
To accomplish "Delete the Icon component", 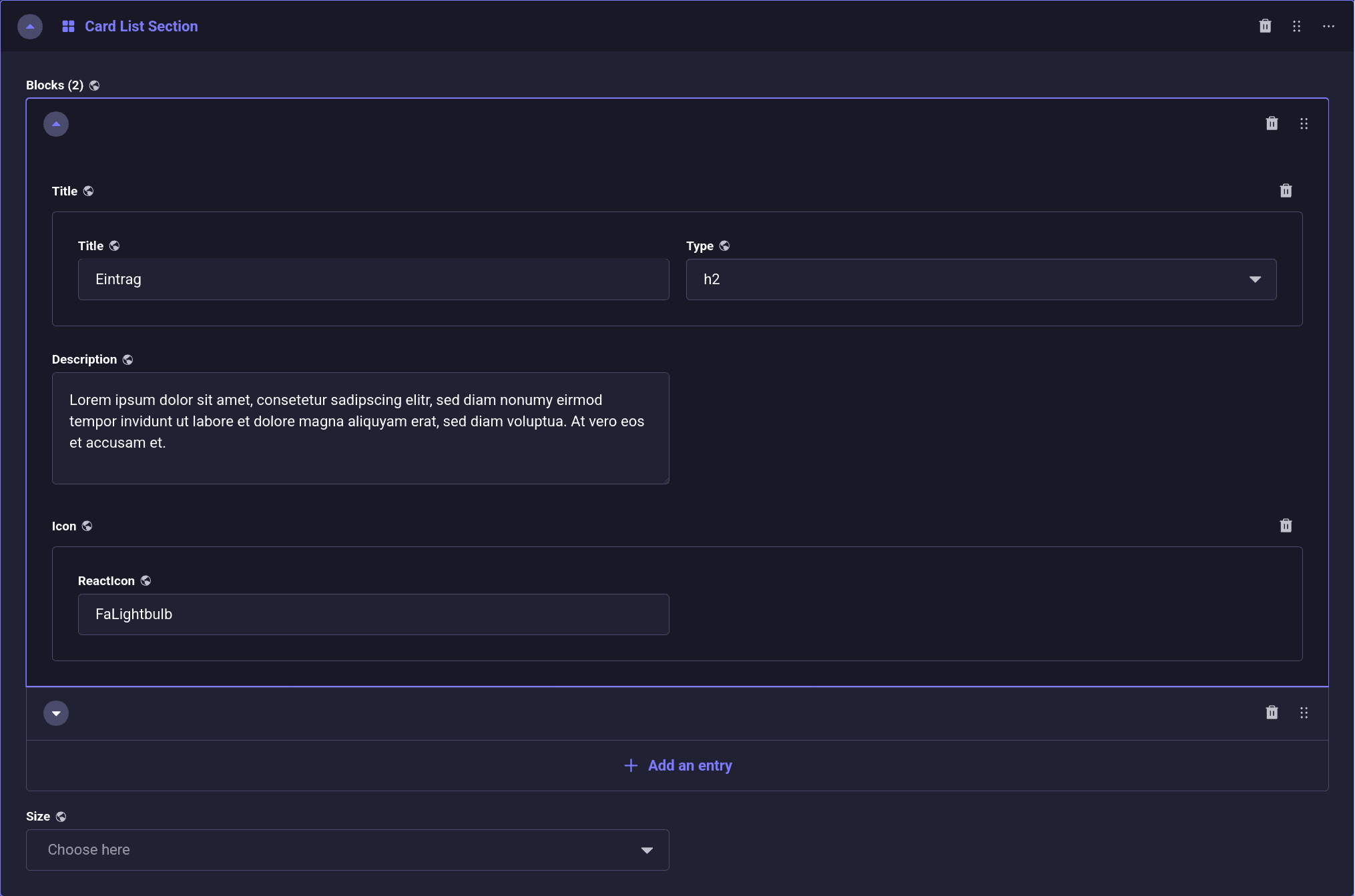I will pyautogui.click(x=1286, y=526).
